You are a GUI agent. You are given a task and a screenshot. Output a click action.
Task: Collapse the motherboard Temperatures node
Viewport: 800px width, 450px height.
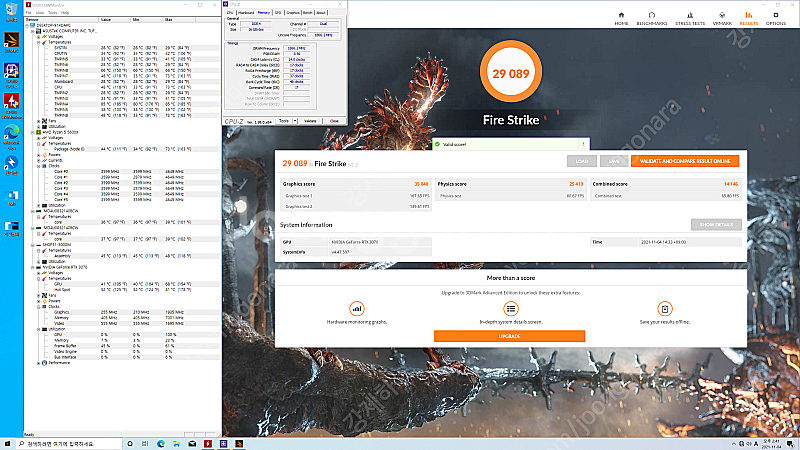(39, 42)
